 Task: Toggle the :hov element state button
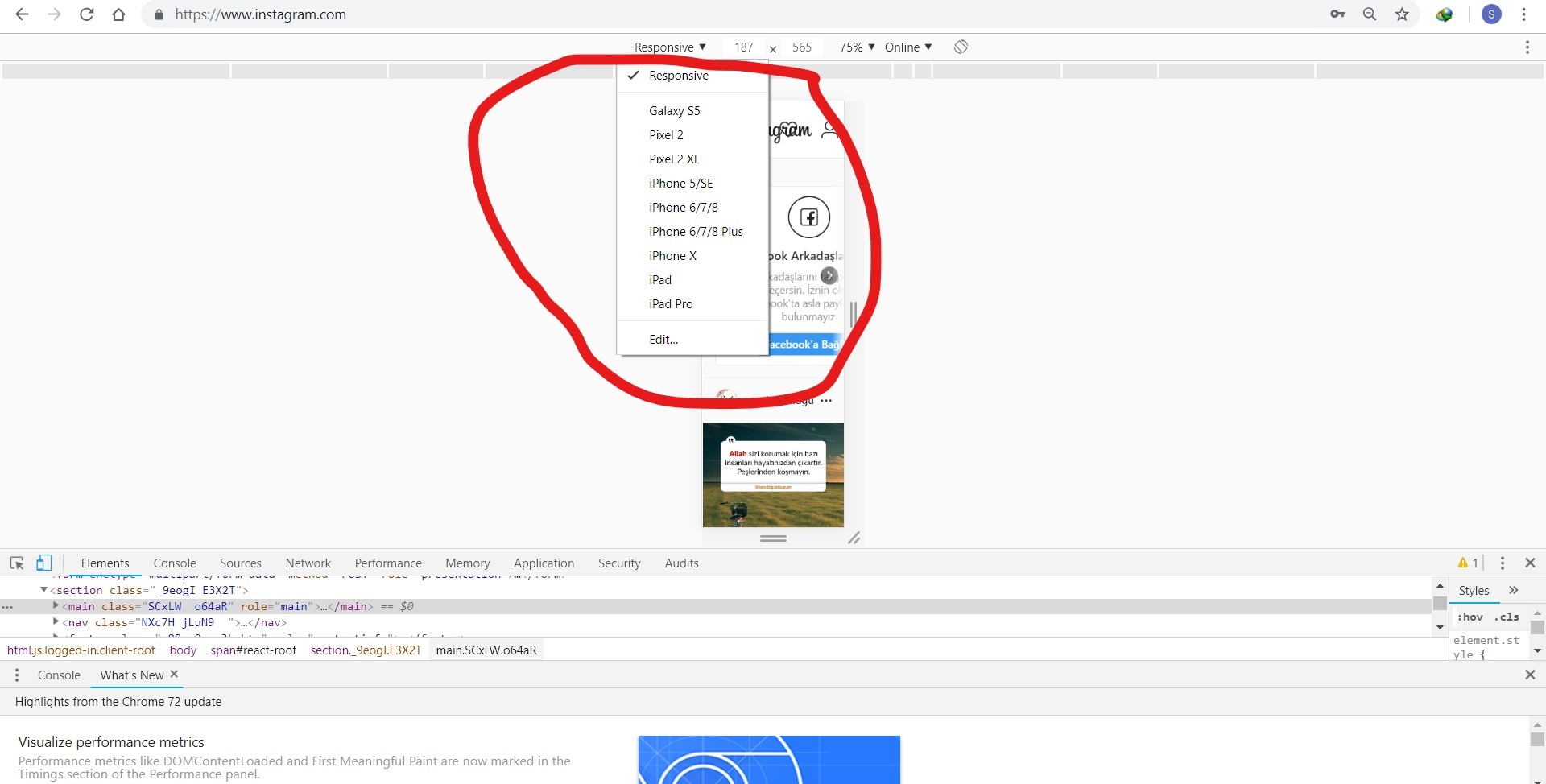point(1470,617)
